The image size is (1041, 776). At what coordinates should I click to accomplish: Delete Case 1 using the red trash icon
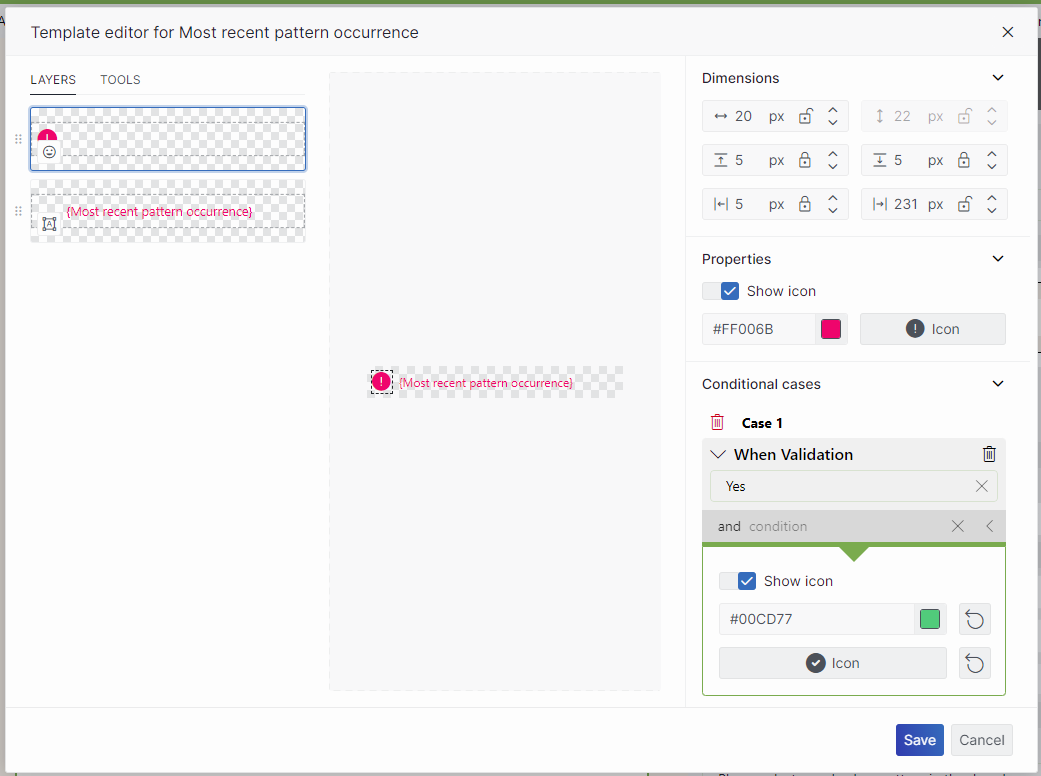click(717, 422)
